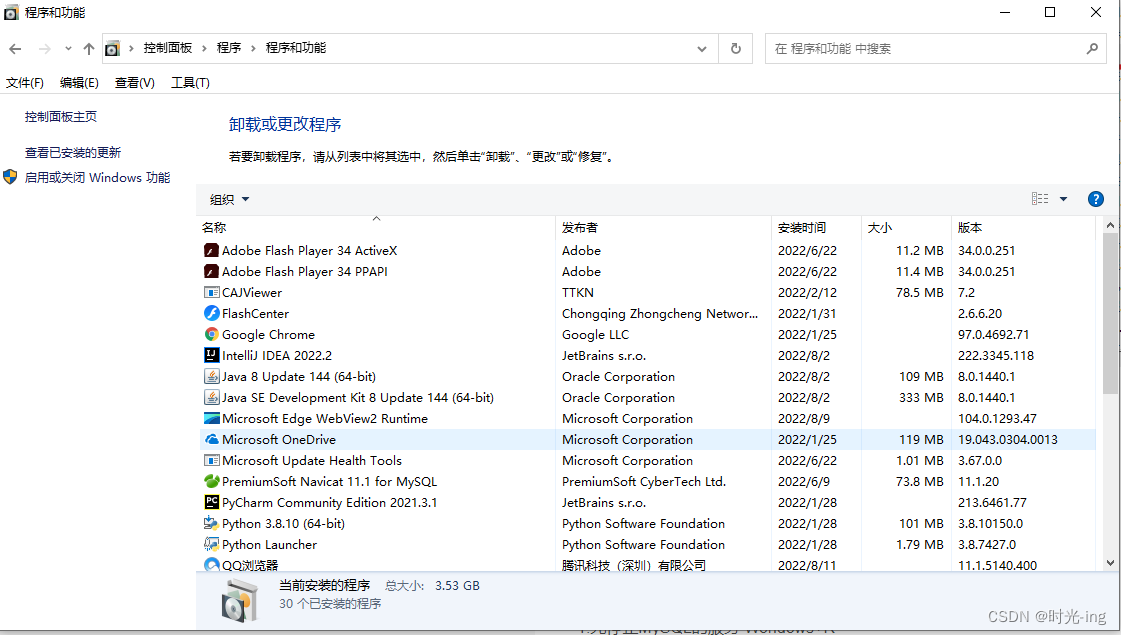Click the Python 3.8.10 program icon
Viewport: 1121px width, 635px height.
[212, 523]
